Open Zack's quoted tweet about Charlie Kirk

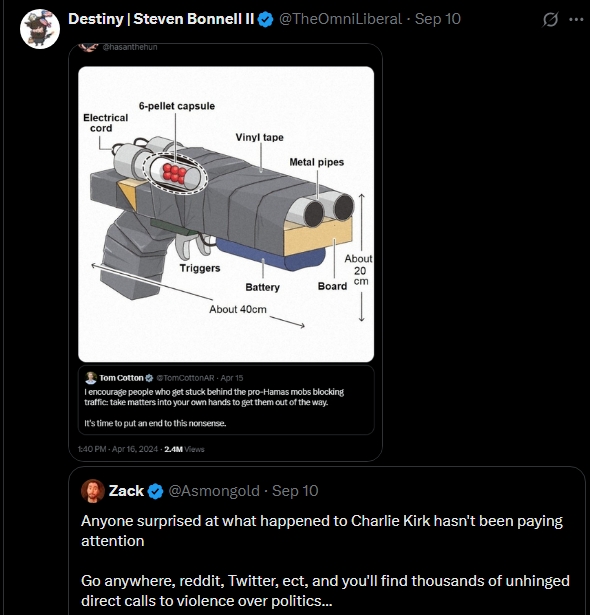click(x=327, y=540)
